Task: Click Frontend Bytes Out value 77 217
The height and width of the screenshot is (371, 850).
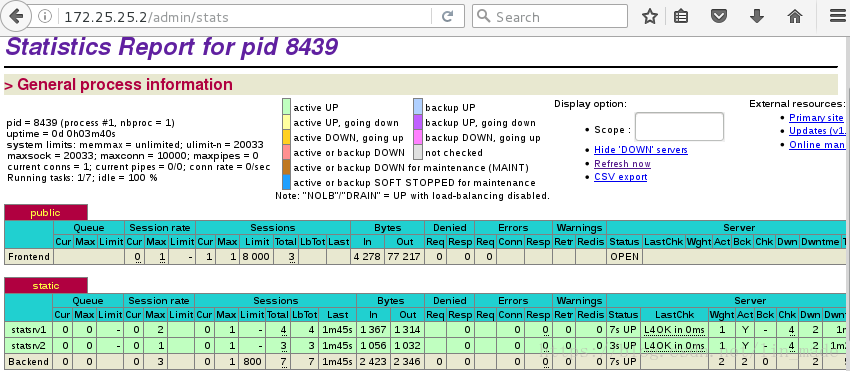Action: [x=404, y=257]
